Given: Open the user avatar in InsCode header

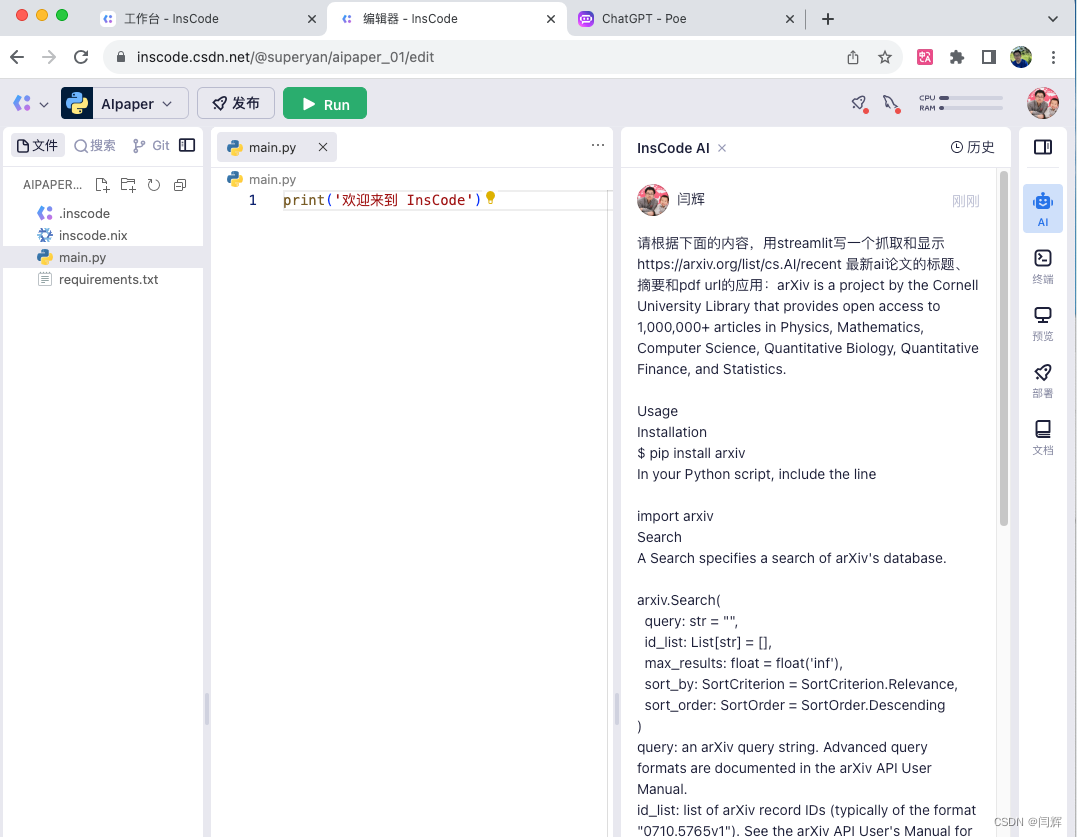Looking at the screenshot, I should [1043, 103].
